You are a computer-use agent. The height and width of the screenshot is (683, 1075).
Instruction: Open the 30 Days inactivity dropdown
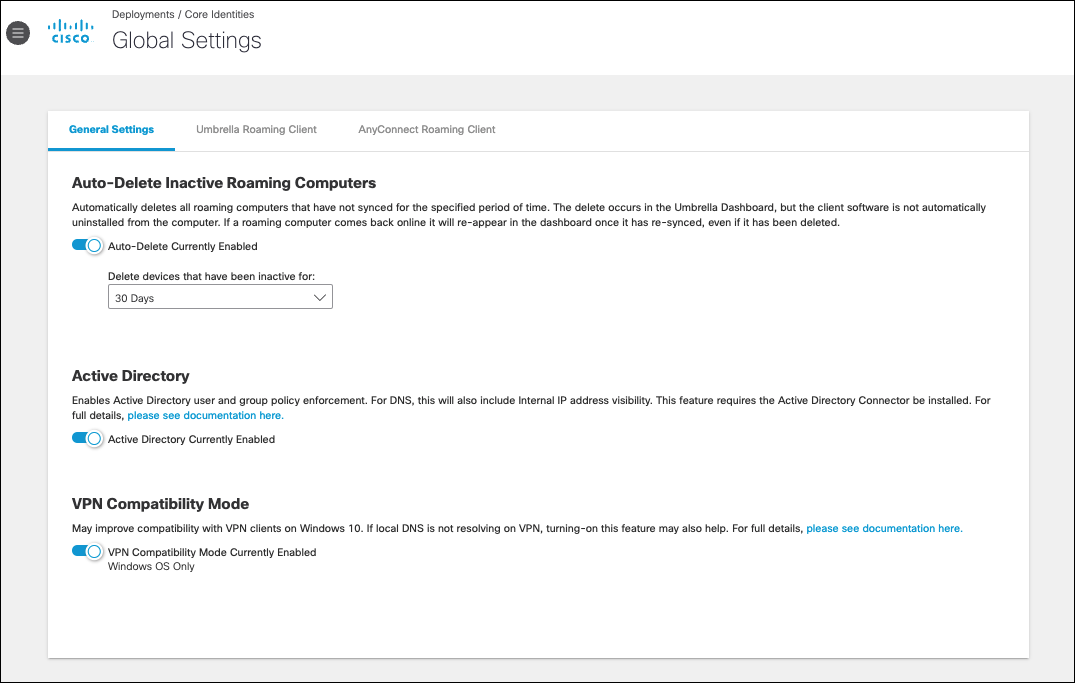220,297
